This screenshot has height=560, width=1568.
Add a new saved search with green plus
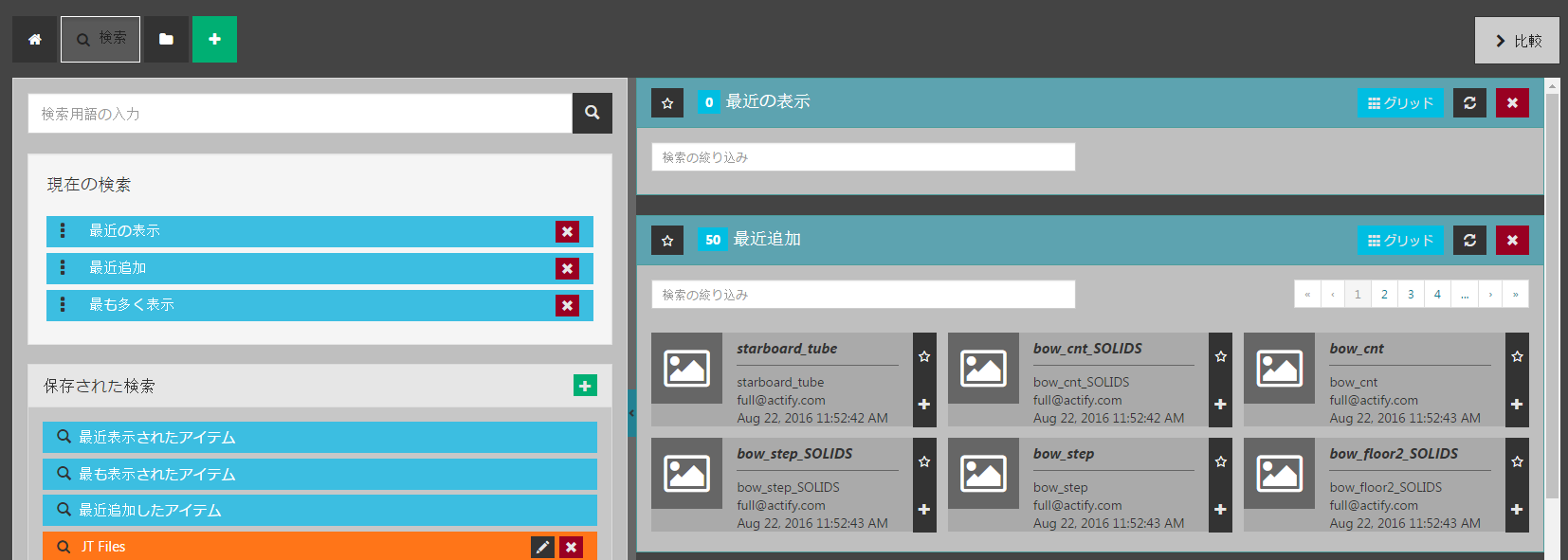coord(585,386)
